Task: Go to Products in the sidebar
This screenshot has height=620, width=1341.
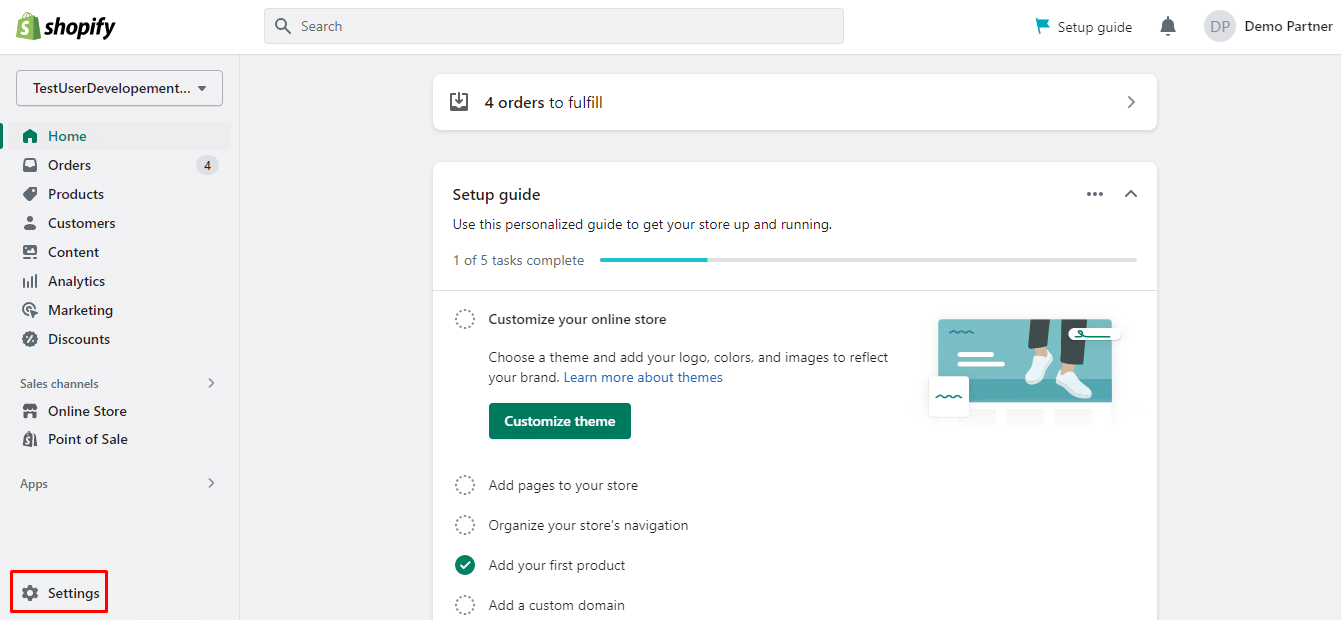Action: [75, 194]
